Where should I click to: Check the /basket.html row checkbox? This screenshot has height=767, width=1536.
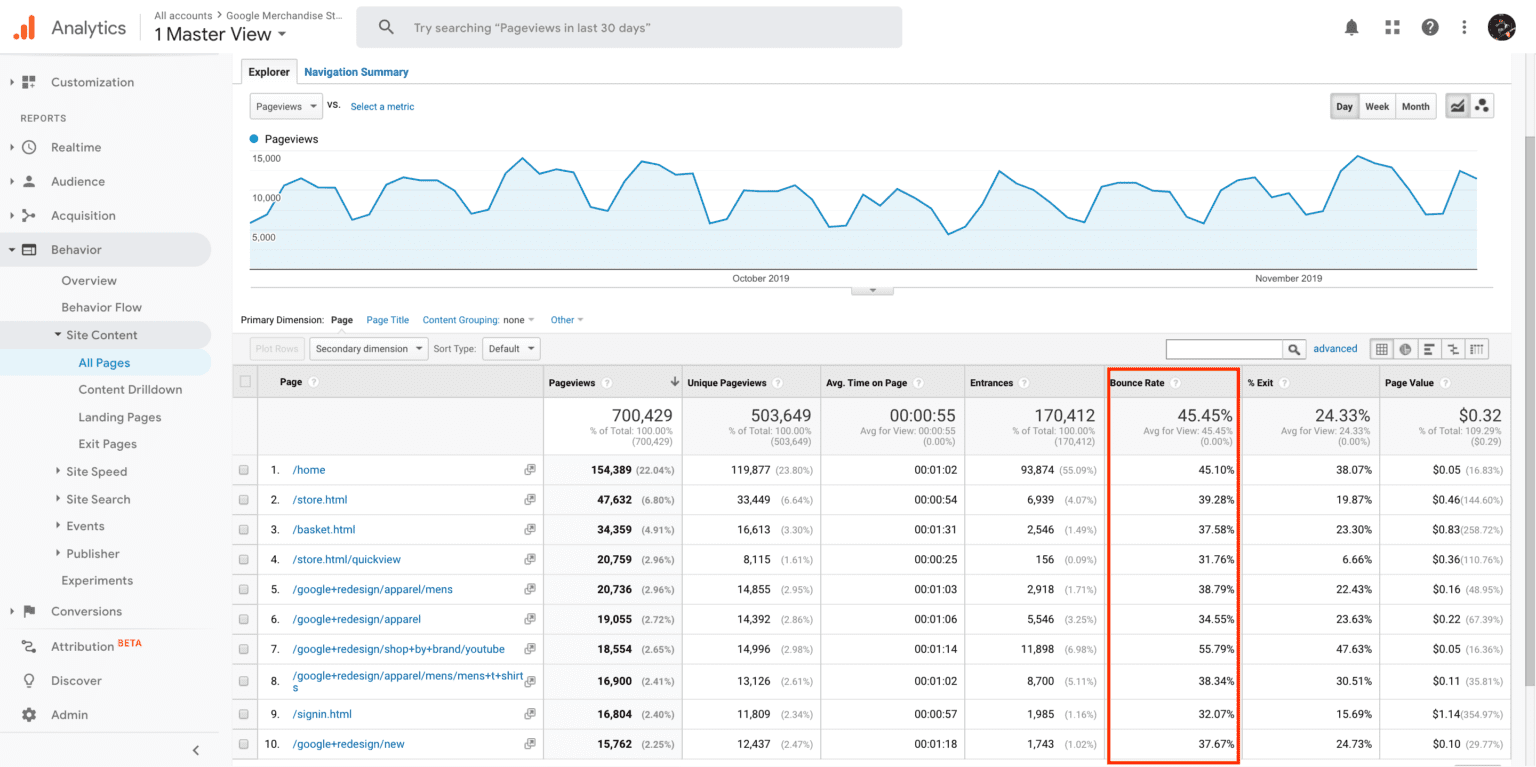244,530
